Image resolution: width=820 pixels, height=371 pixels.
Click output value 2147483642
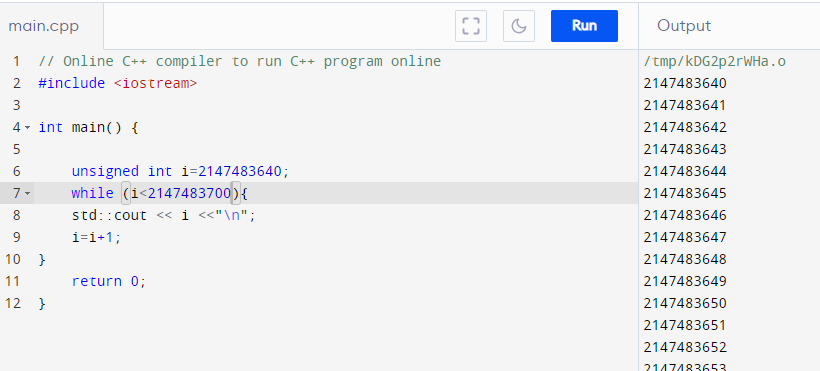(x=685, y=127)
